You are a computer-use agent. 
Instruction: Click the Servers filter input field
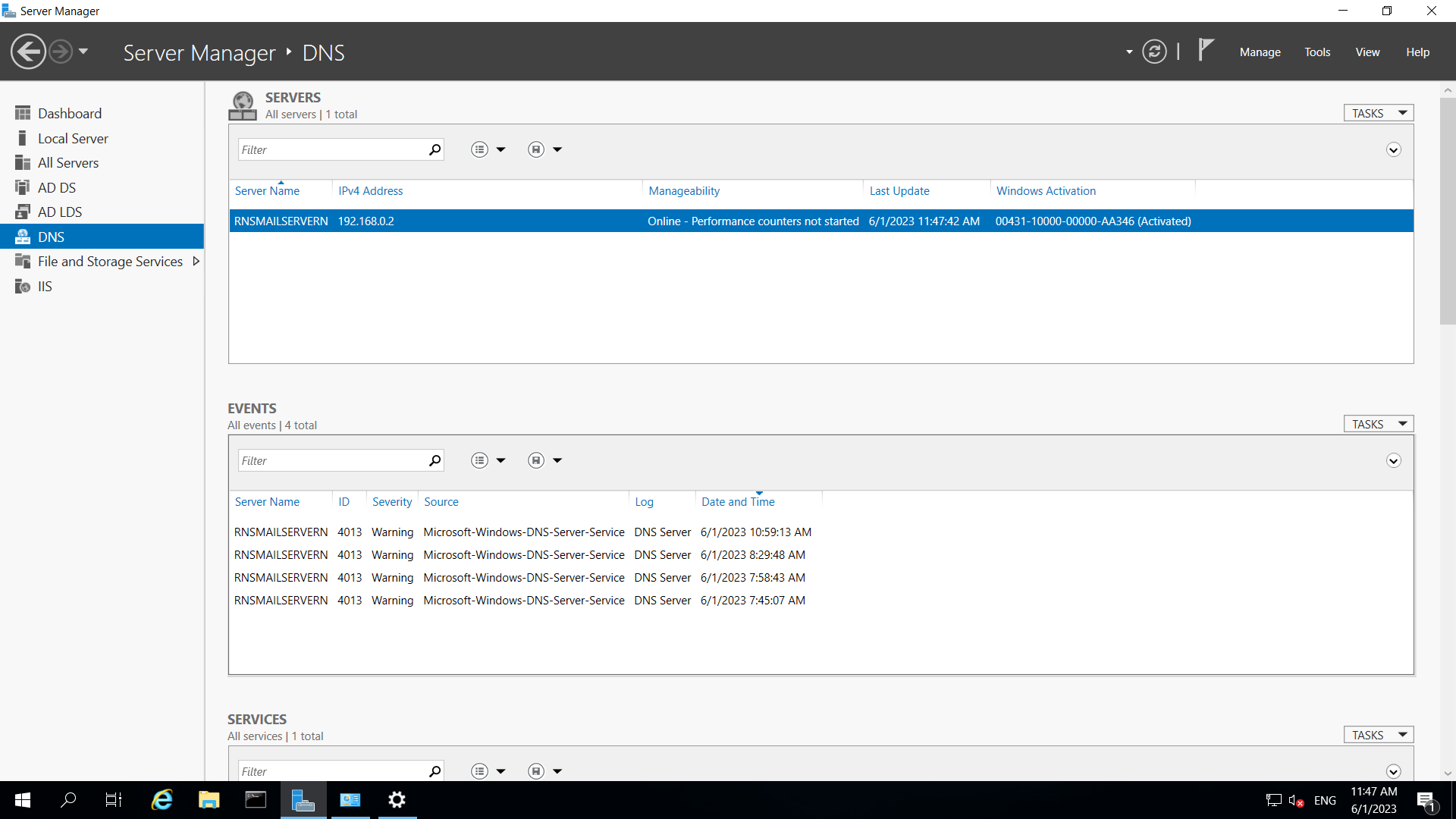click(332, 149)
